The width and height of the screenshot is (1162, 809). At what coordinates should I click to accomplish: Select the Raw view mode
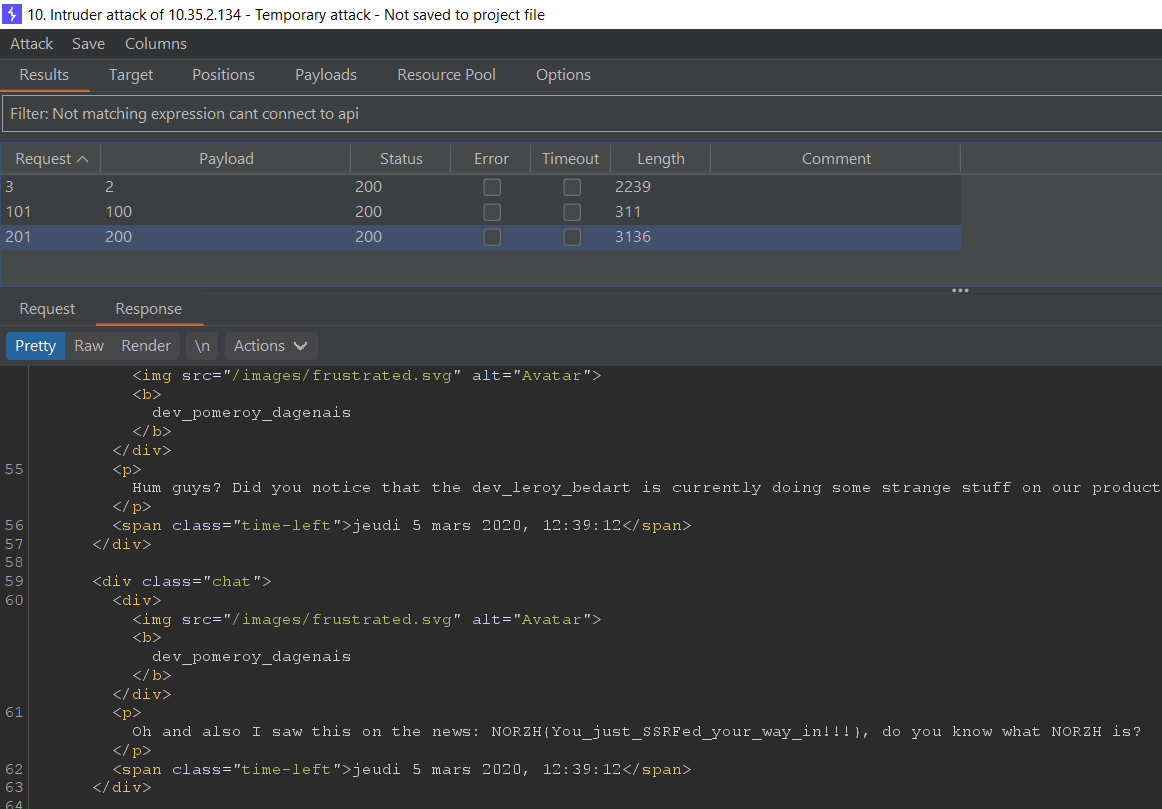click(x=89, y=346)
